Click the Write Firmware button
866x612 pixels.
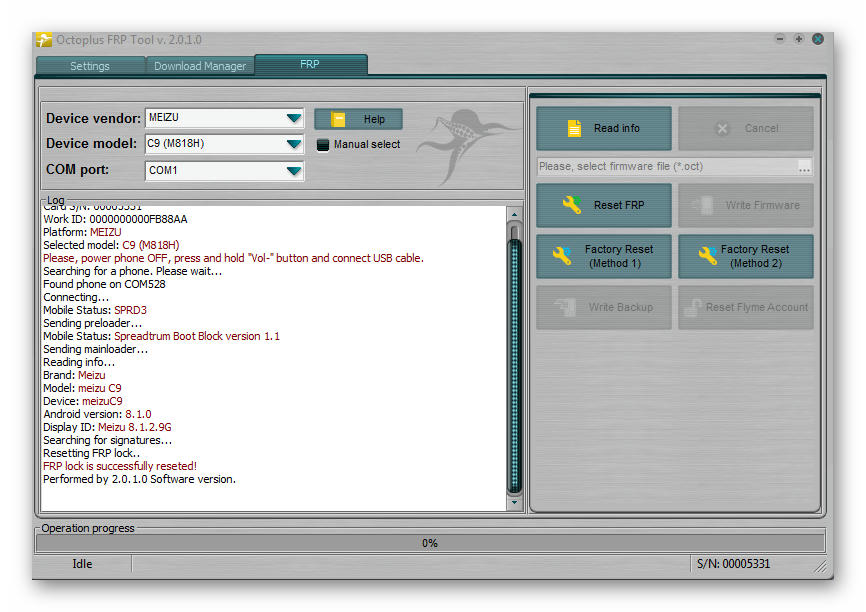point(746,205)
